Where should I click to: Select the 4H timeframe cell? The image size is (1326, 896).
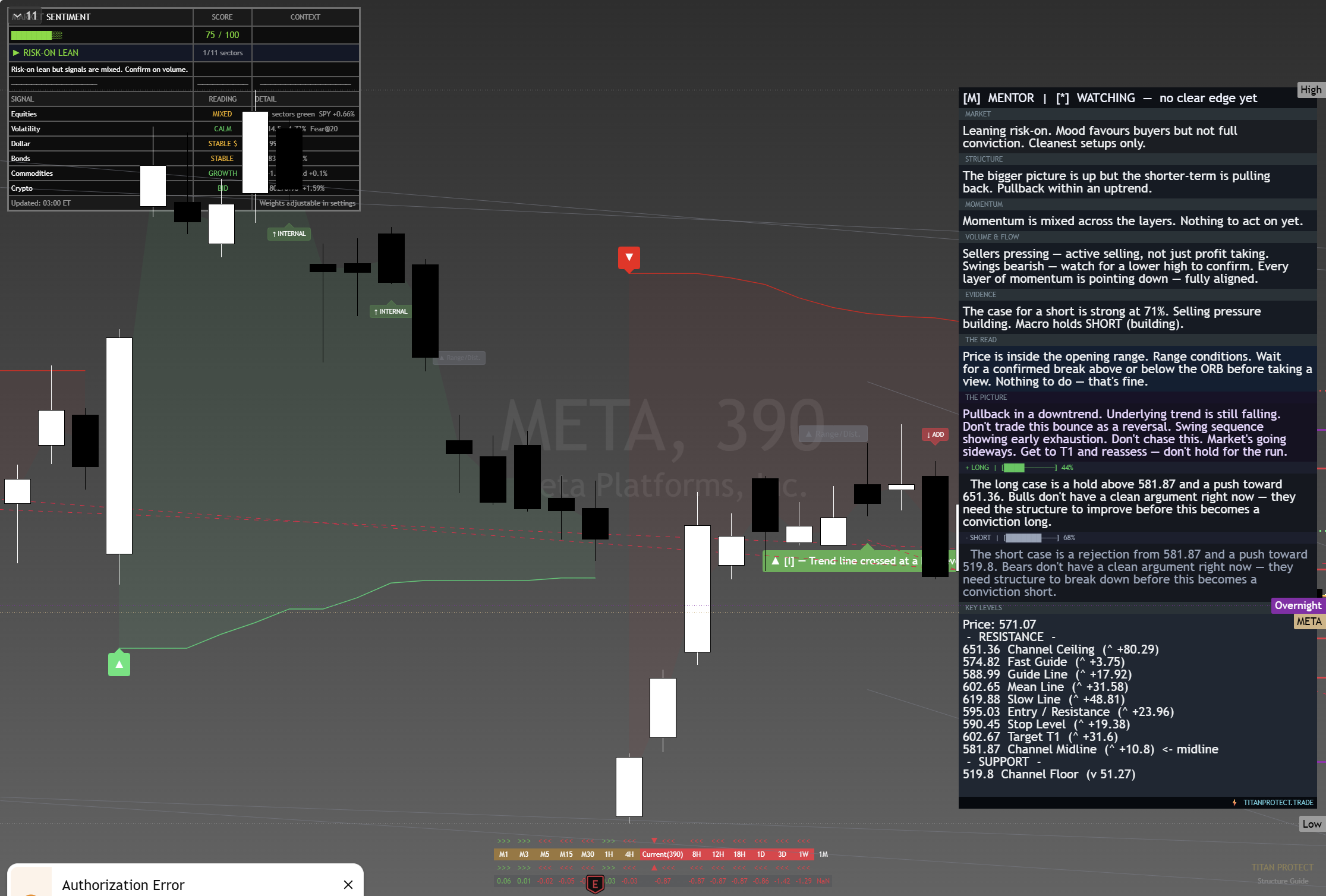(x=629, y=854)
